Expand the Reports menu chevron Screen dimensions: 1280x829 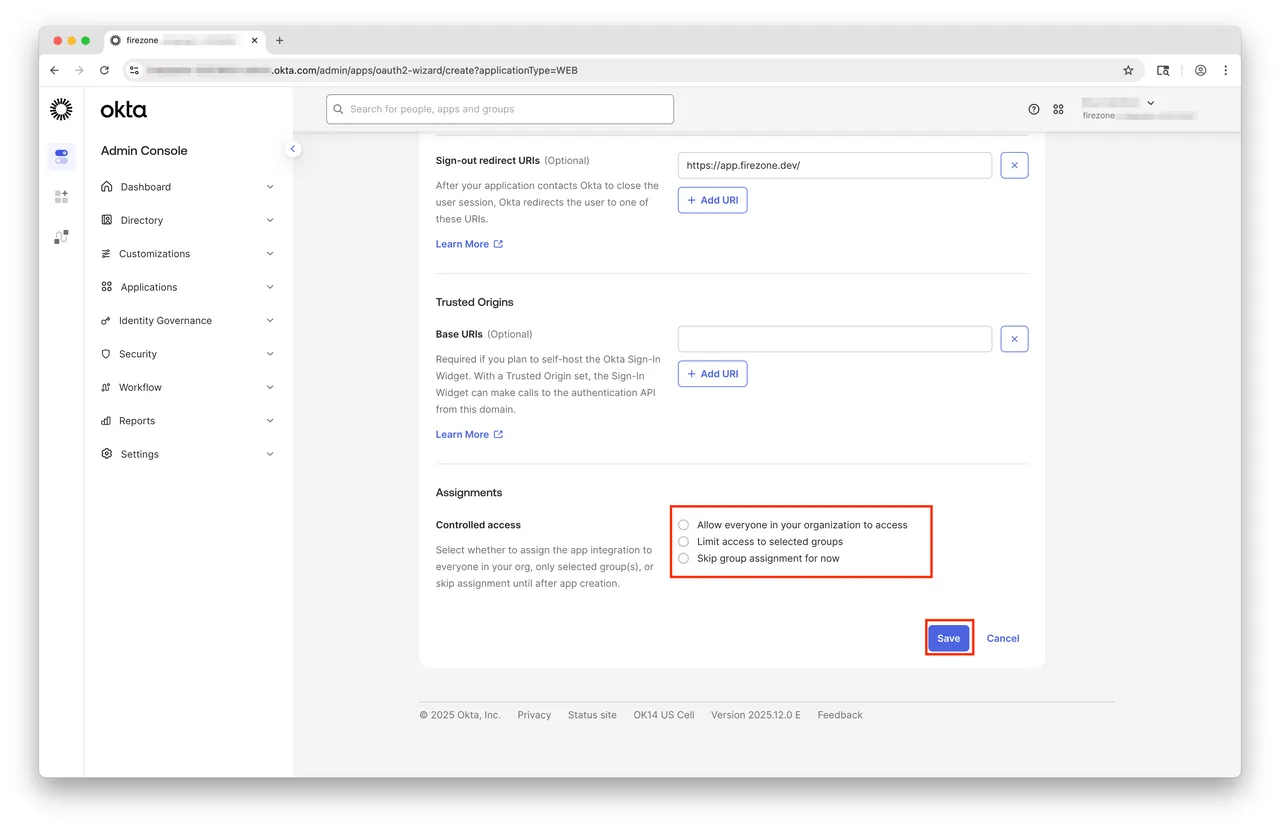point(270,421)
